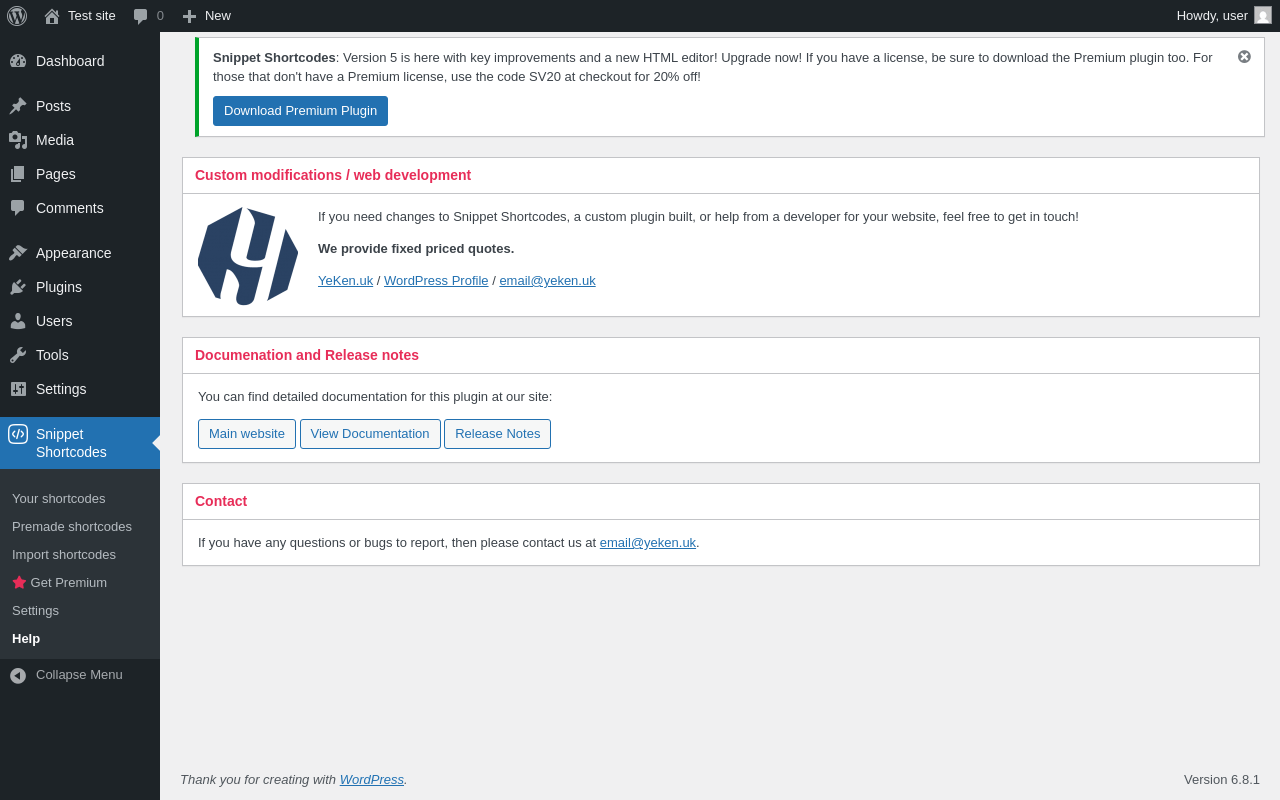Click the Contact section heading
The height and width of the screenshot is (800, 1280).
[x=221, y=501]
